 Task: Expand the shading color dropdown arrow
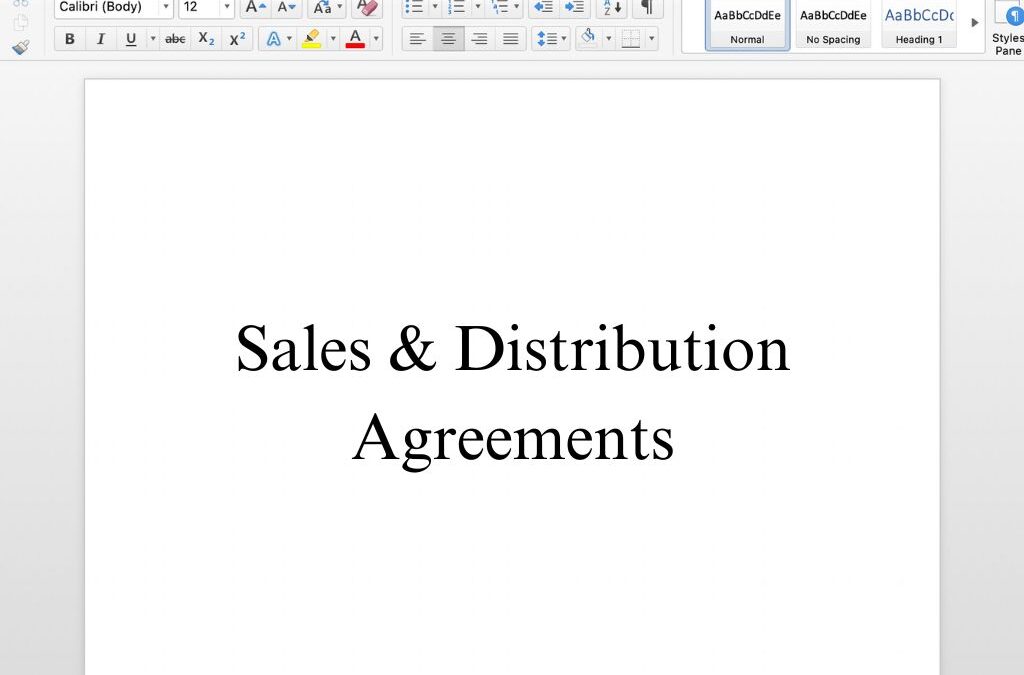609,39
